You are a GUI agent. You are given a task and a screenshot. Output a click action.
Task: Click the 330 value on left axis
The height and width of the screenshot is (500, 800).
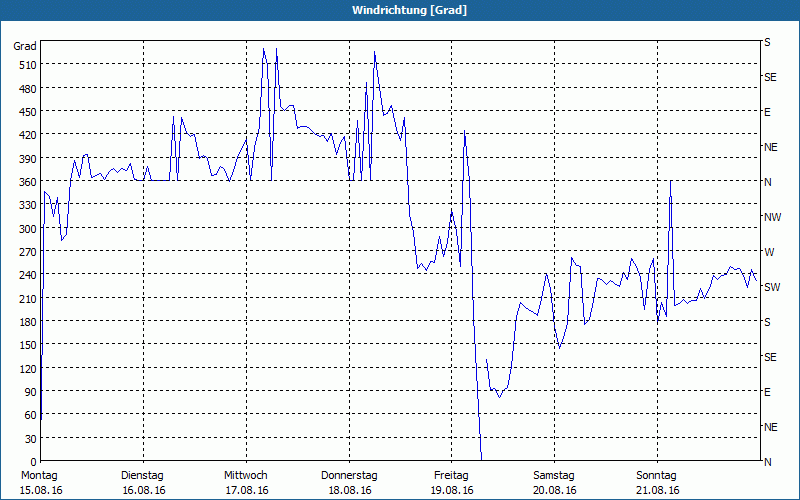coord(28,205)
